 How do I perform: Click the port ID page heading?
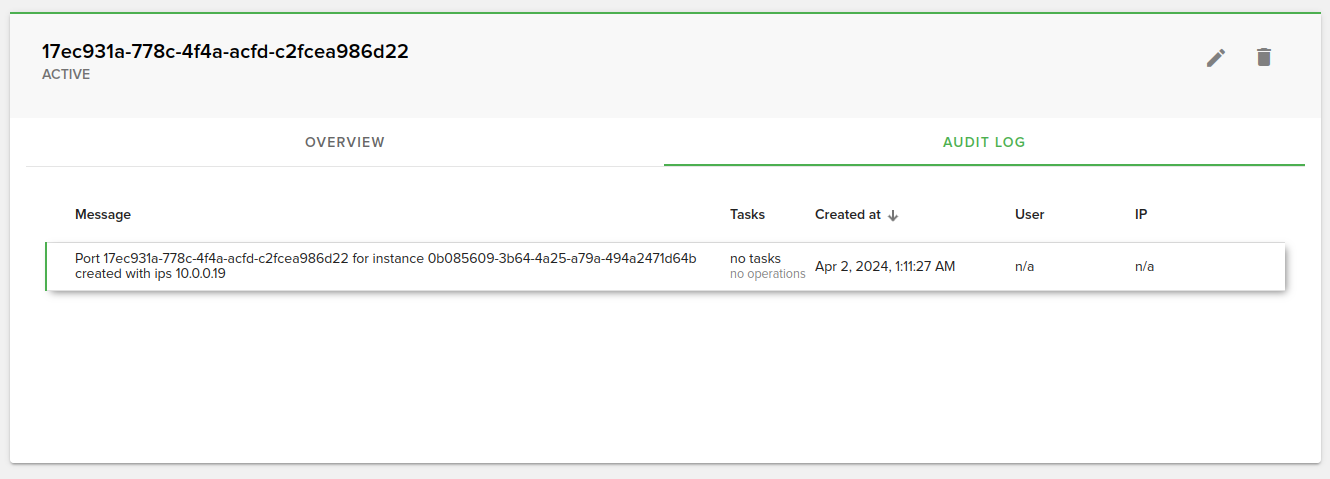tap(225, 52)
